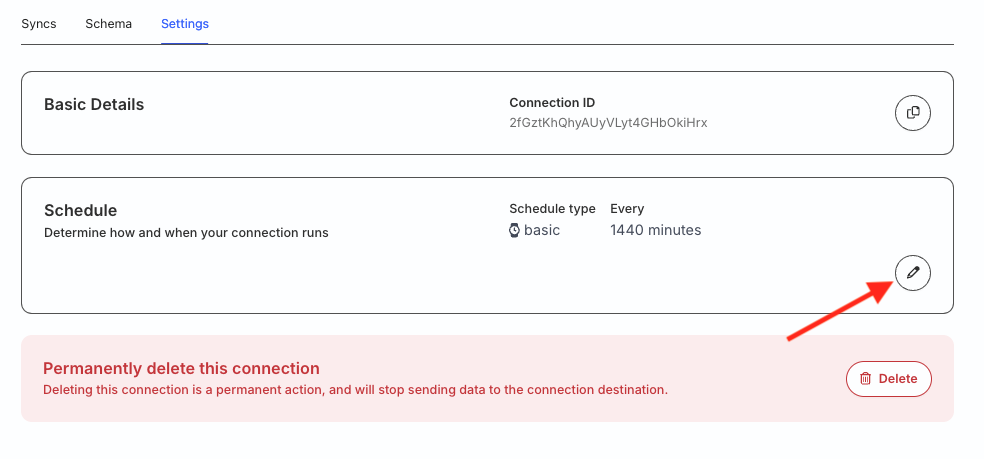Image resolution: width=984 pixels, height=459 pixels.
Task: Click the 'Permanently delete this connection' heading
Action: coord(181,369)
